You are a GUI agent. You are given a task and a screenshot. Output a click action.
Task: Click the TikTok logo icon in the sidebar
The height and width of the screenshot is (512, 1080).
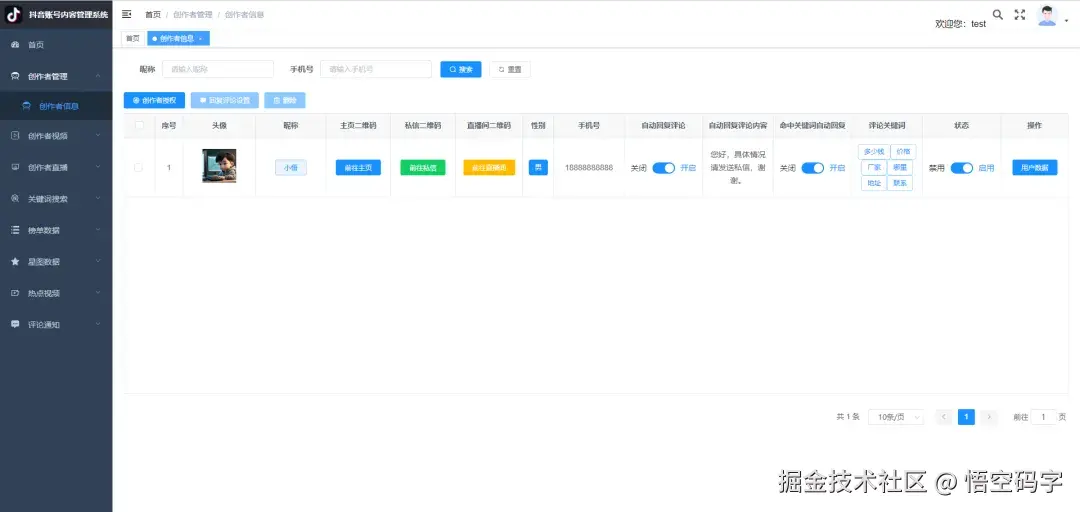14,14
